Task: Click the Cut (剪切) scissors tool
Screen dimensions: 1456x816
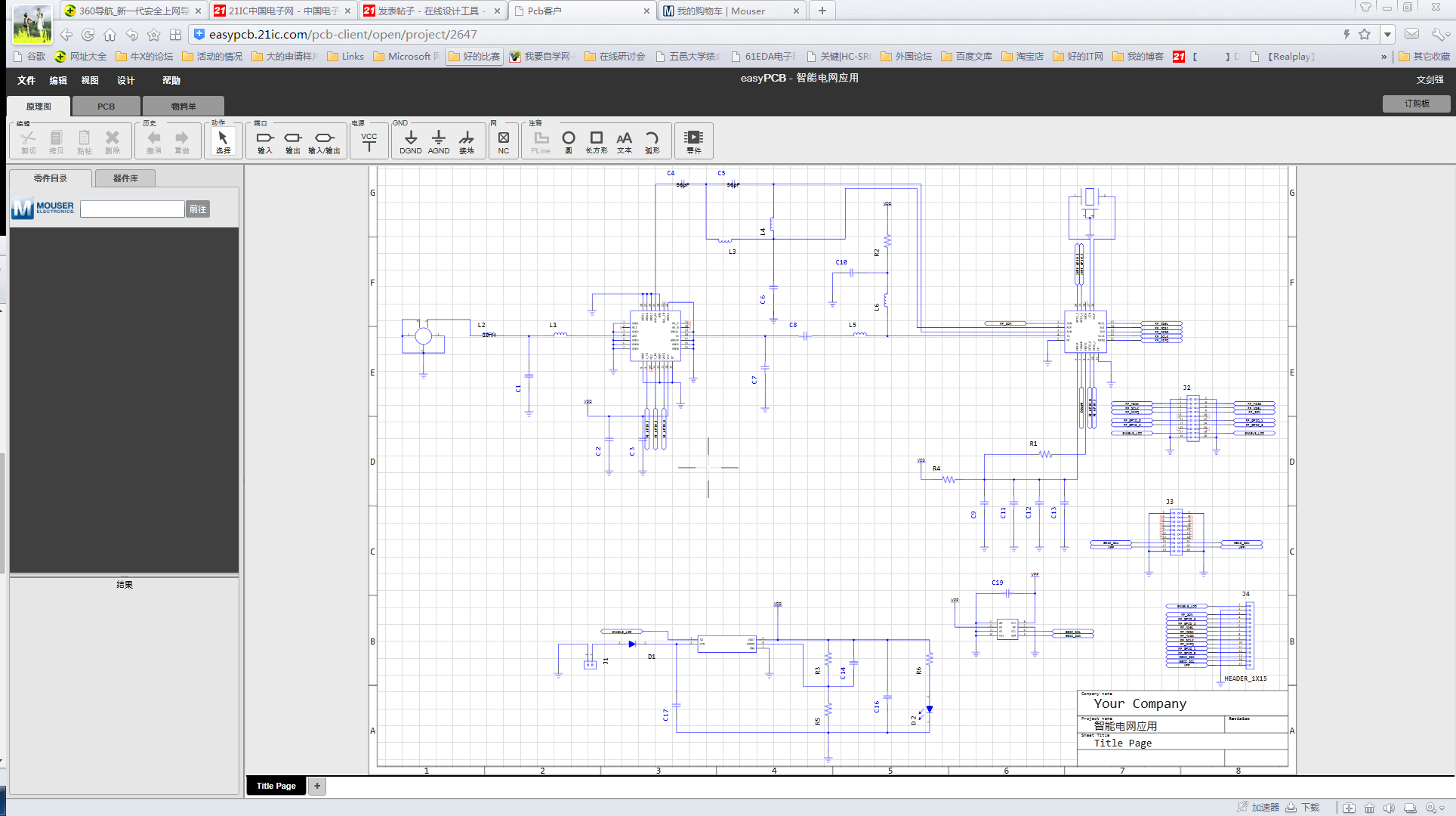Action: click(28, 141)
